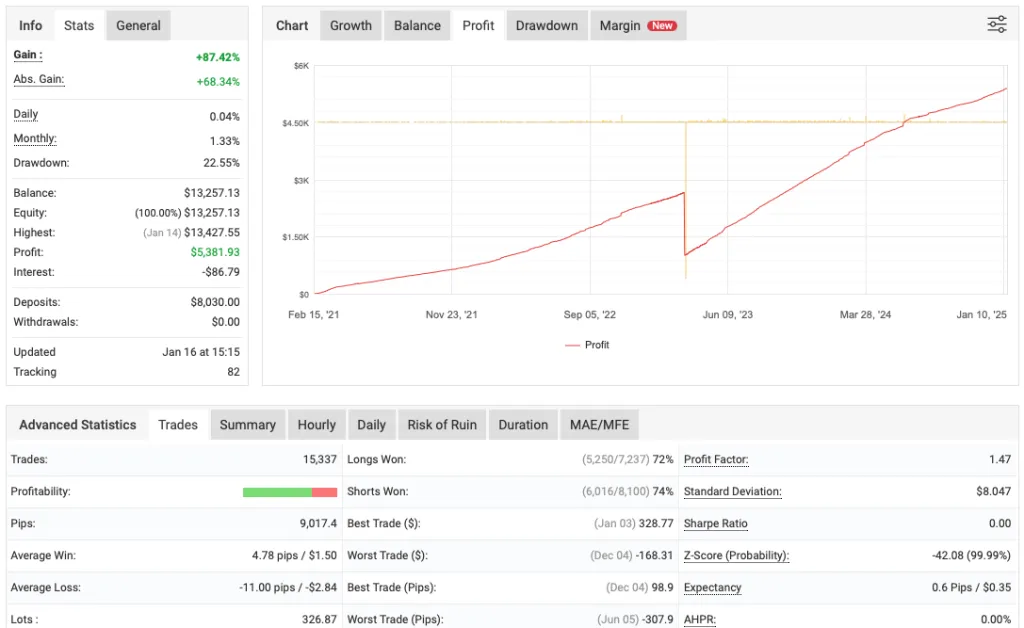Switch to the Summary statistics tab
This screenshot has height=628, width=1024.
click(247, 424)
